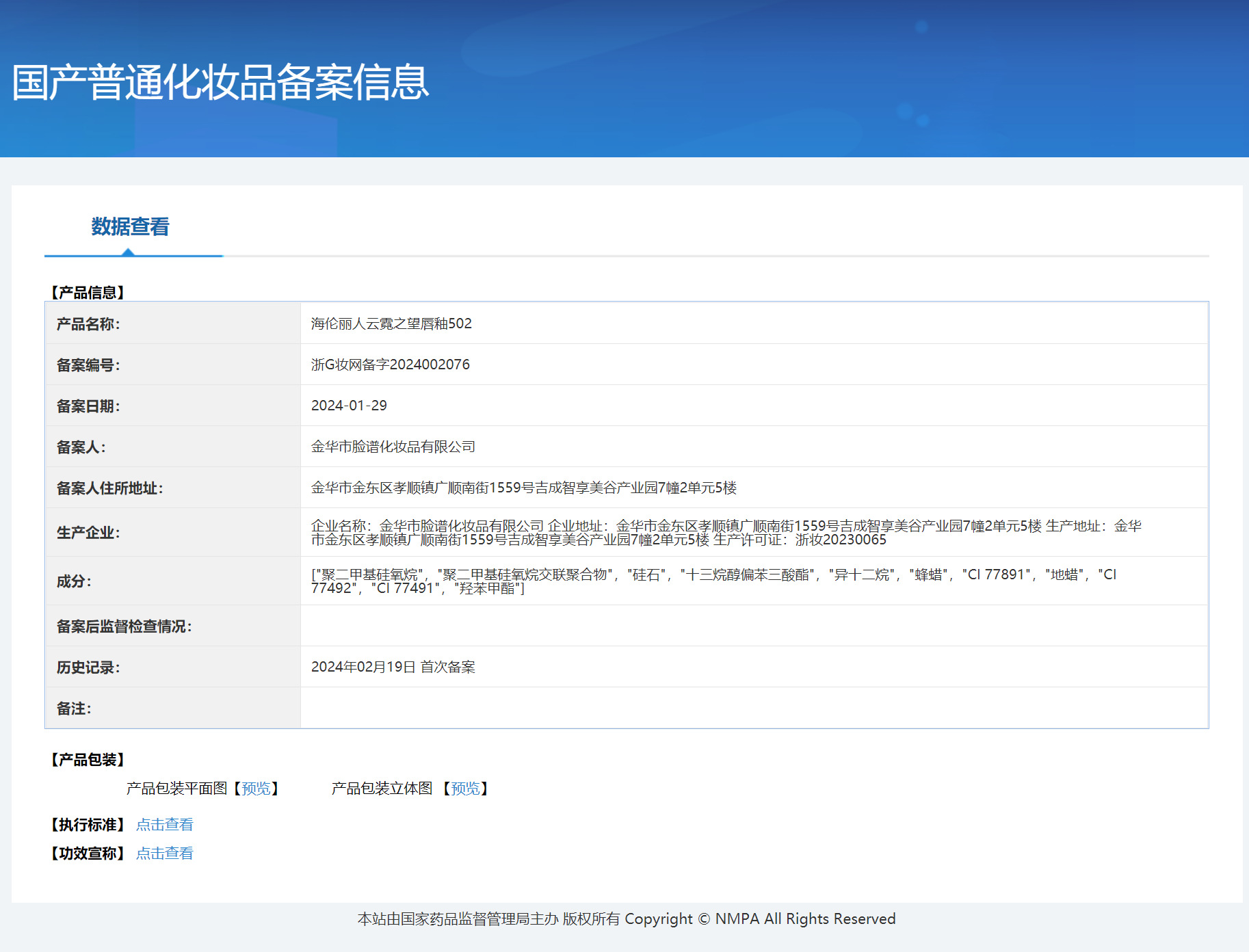Open 执行标准 via 点击查看 link
The height and width of the screenshot is (952, 1249).
pyautogui.click(x=165, y=825)
